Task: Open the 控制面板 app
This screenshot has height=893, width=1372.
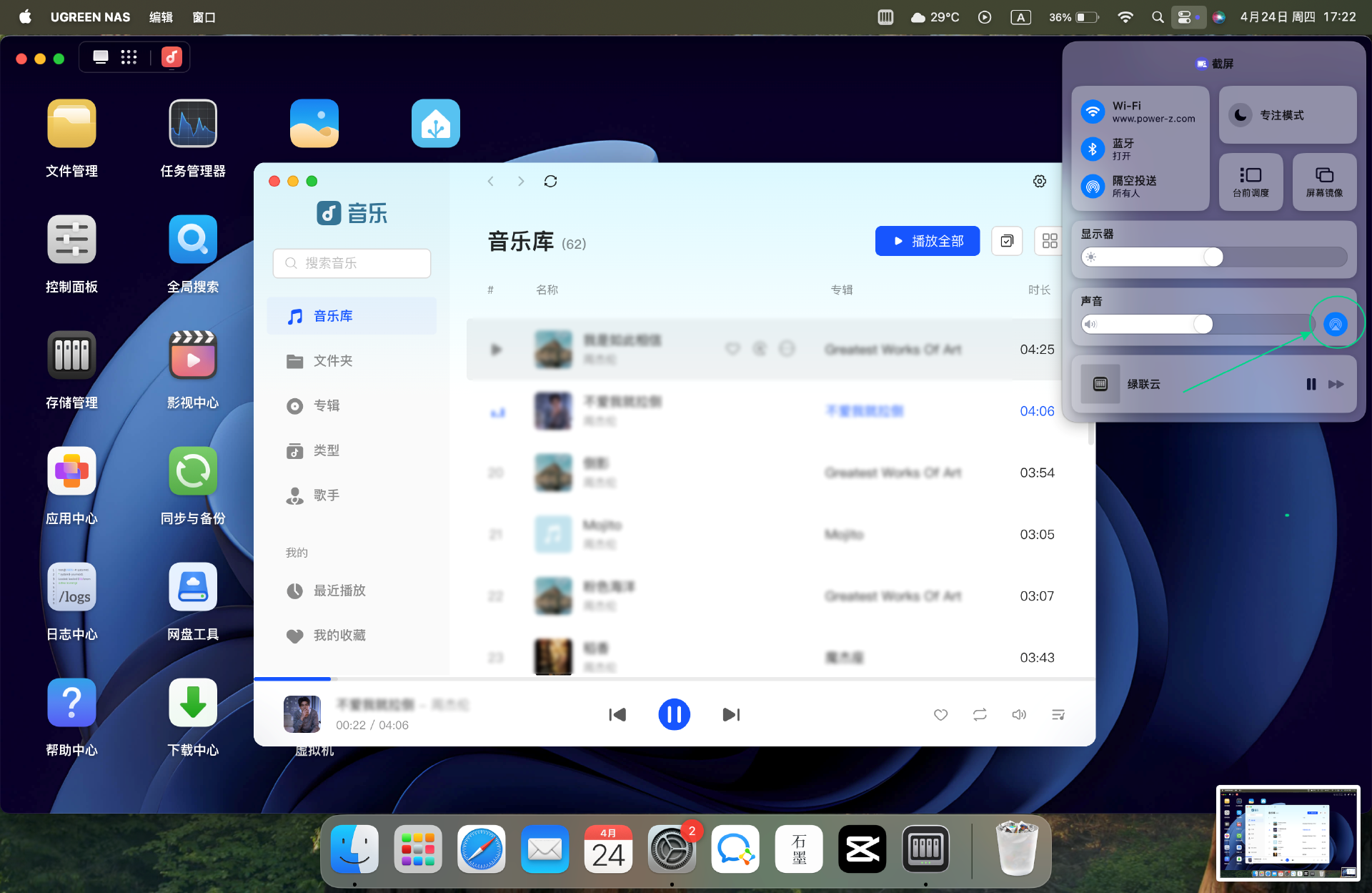Action: tap(71, 240)
